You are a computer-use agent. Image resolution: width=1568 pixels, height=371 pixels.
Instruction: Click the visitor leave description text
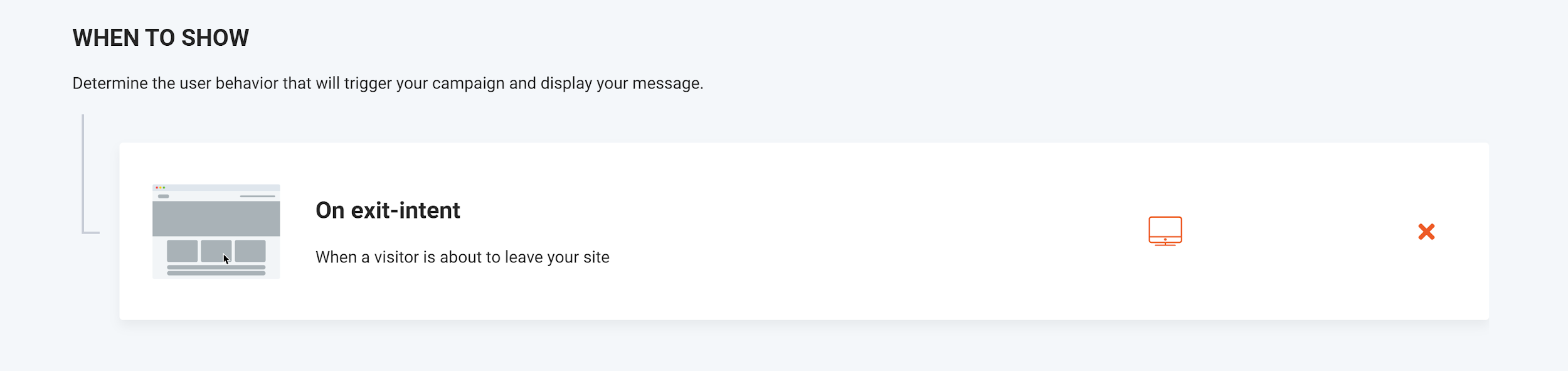coord(462,257)
